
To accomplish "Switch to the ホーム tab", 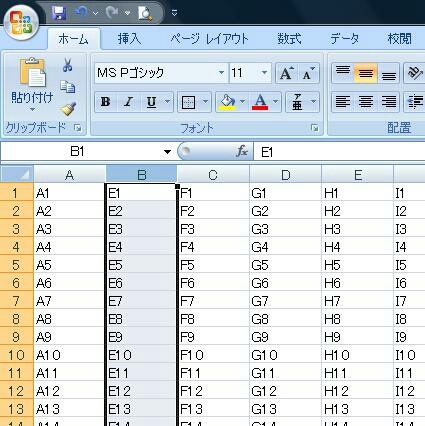I will click(73, 39).
